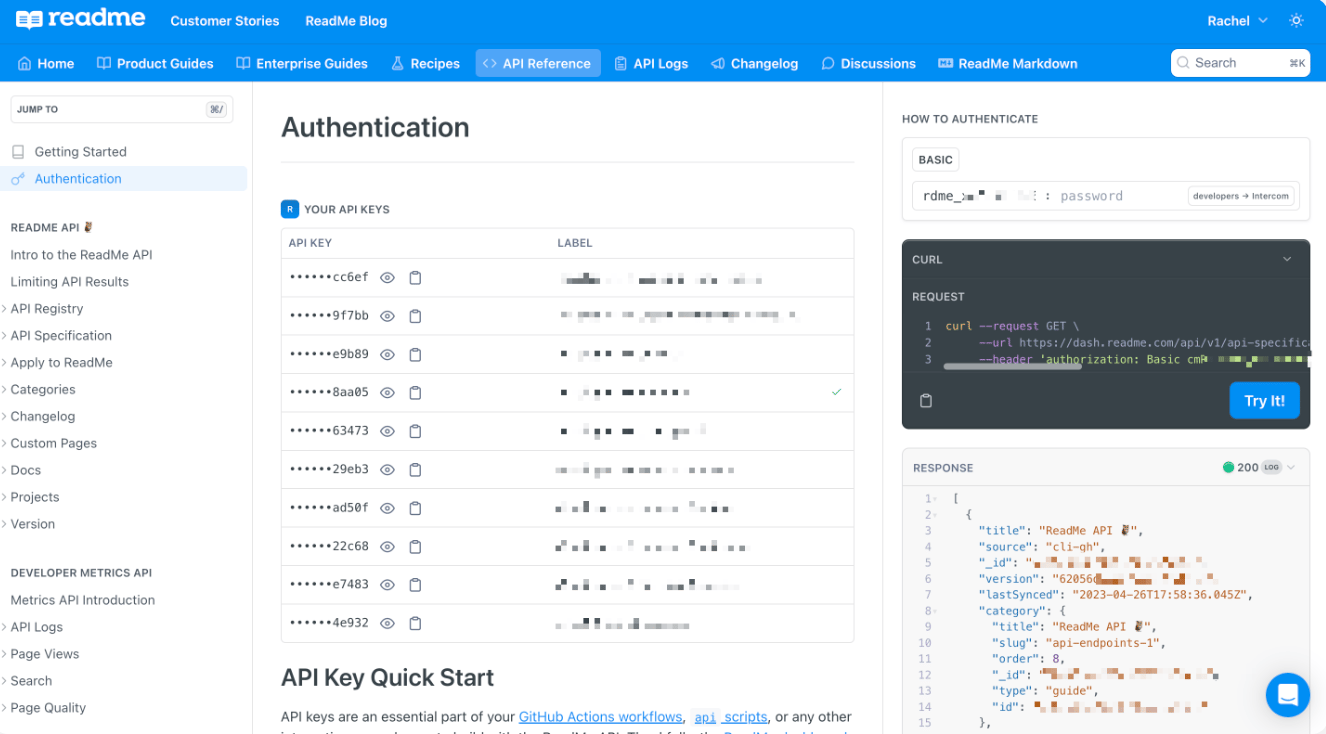Image resolution: width=1326 pixels, height=734 pixels.
Task: Open Customer Stories link
Action: (225, 21)
